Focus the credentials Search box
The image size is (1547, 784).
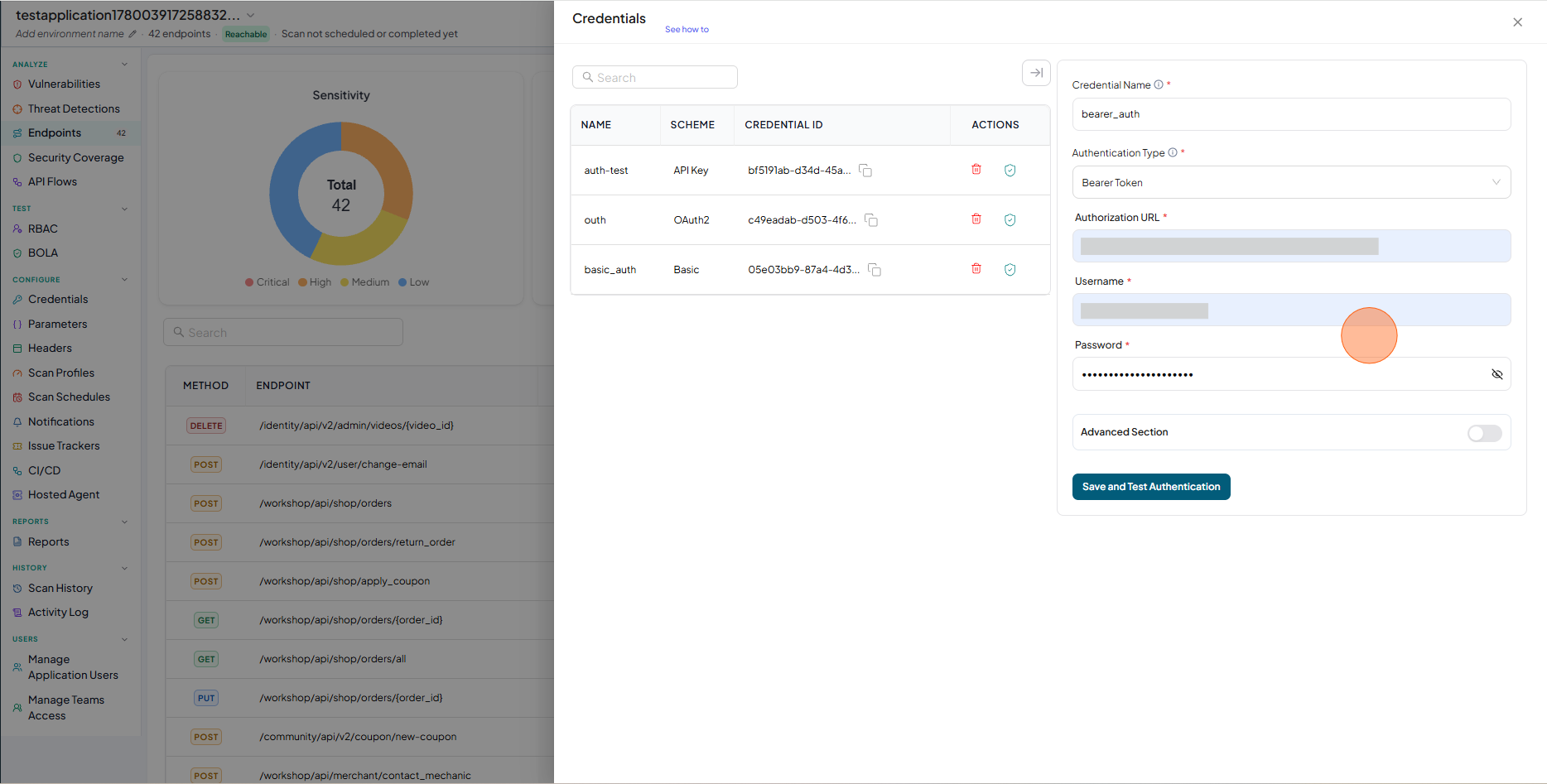654,77
